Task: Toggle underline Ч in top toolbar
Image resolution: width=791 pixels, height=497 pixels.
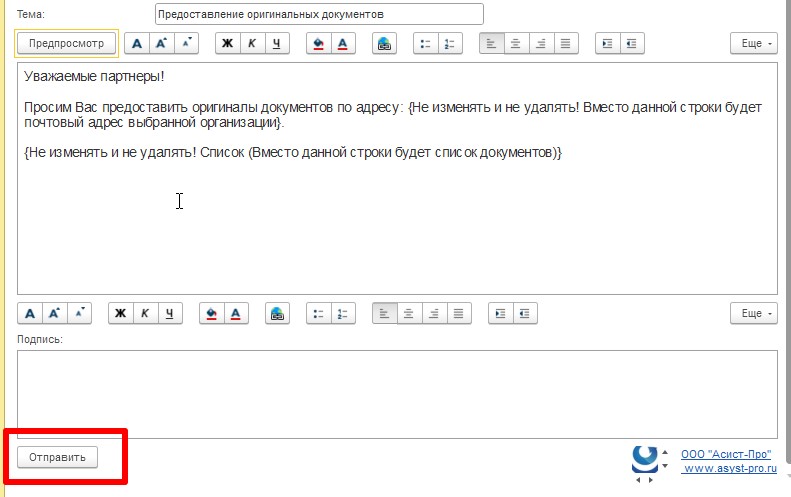Action: pos(277,43)
